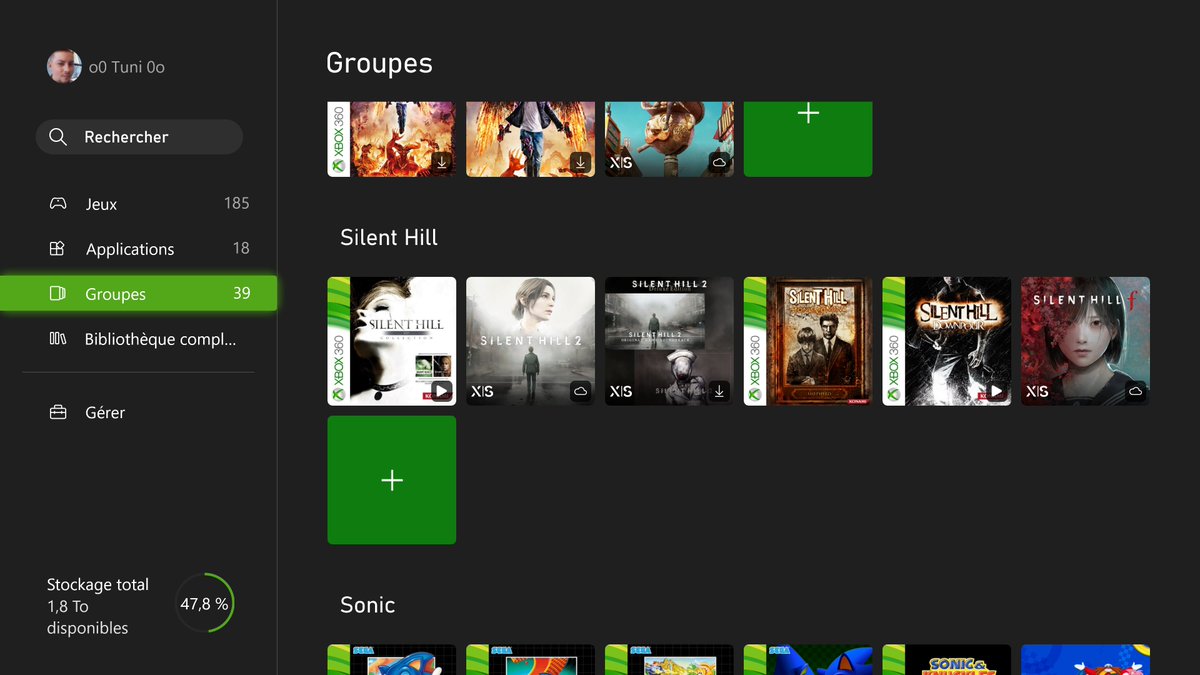Click download badge on Silent Hill 2 Deluxe
1200x675 pixels.
click(x=720, y=391)
